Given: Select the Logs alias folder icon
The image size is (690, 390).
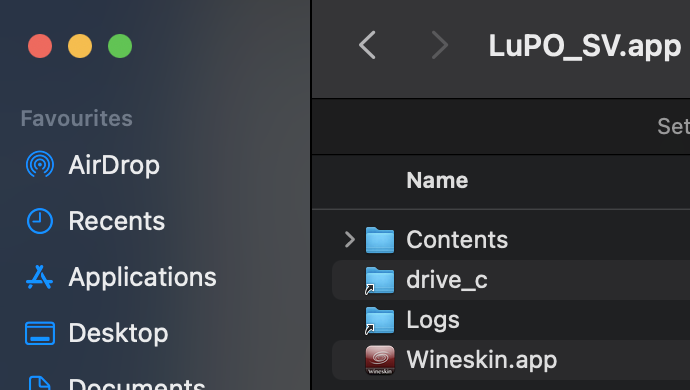Looking at the screenshot, I should 380,320.
